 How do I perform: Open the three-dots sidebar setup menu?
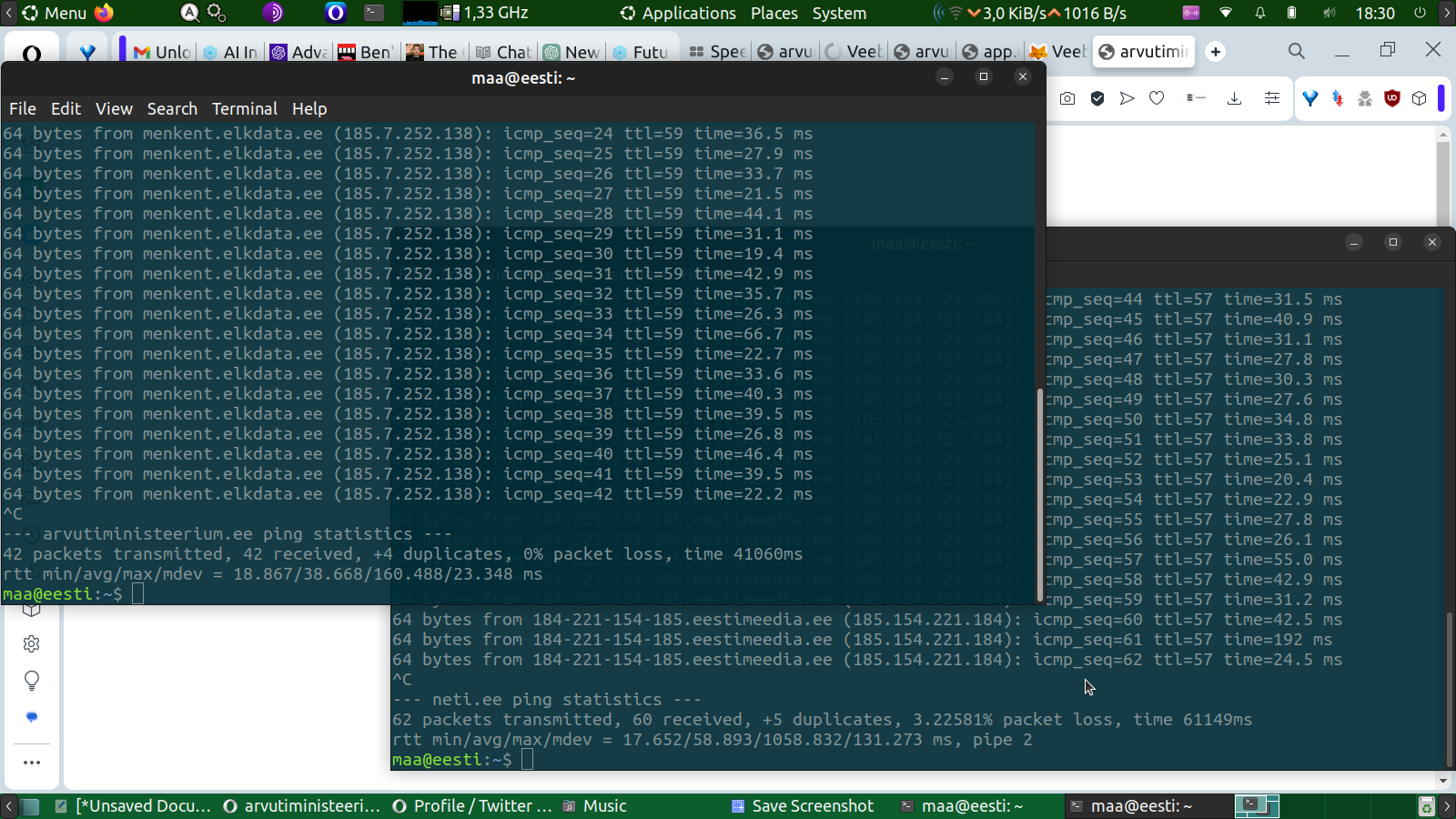tap(32, 763)
